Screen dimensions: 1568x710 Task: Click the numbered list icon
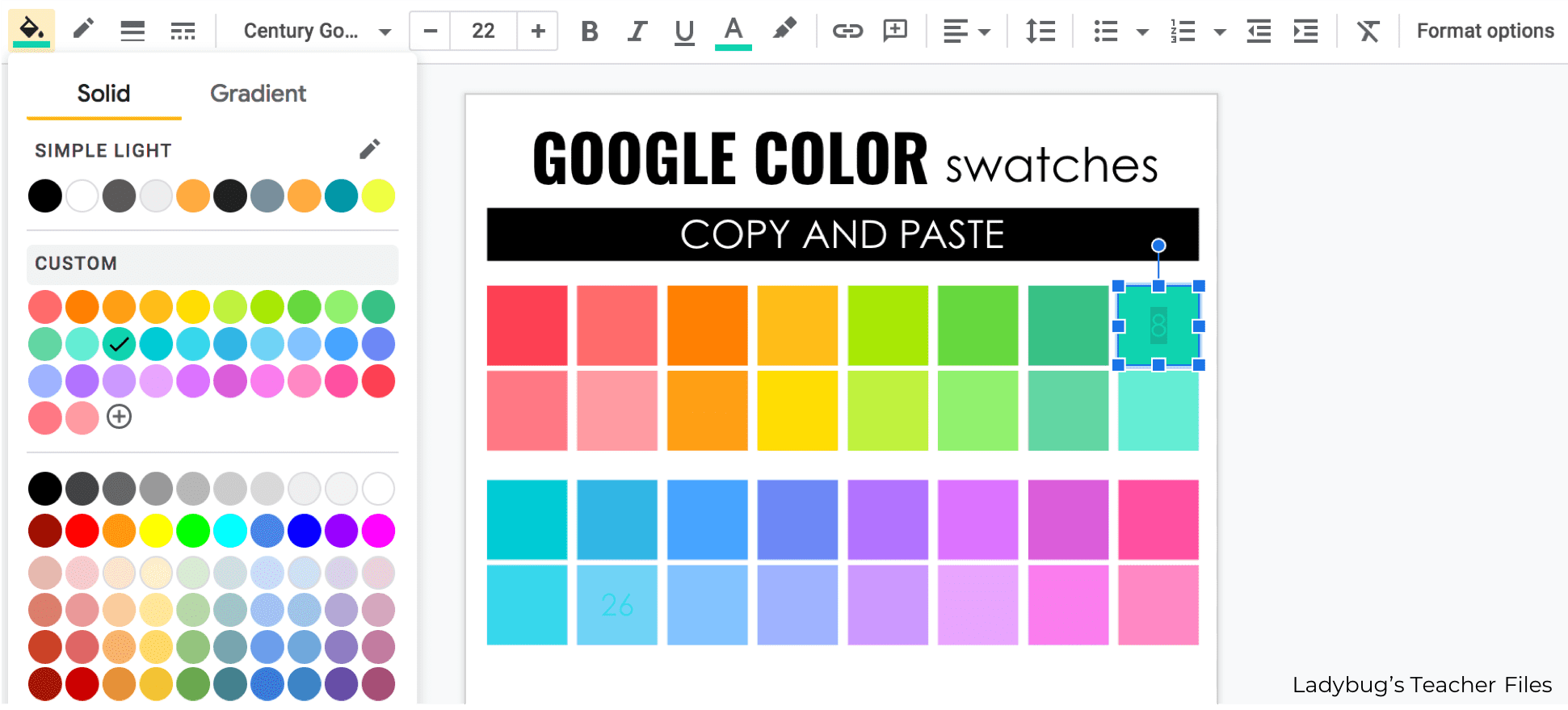[1183, 32]
